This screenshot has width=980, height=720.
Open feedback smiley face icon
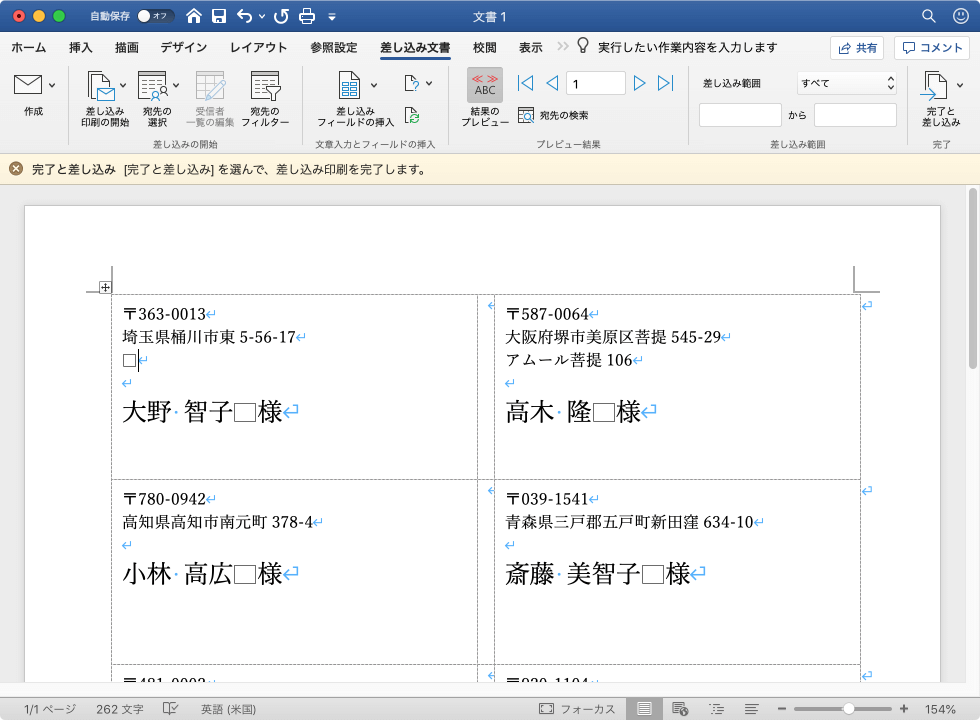(x=961, y=16)
